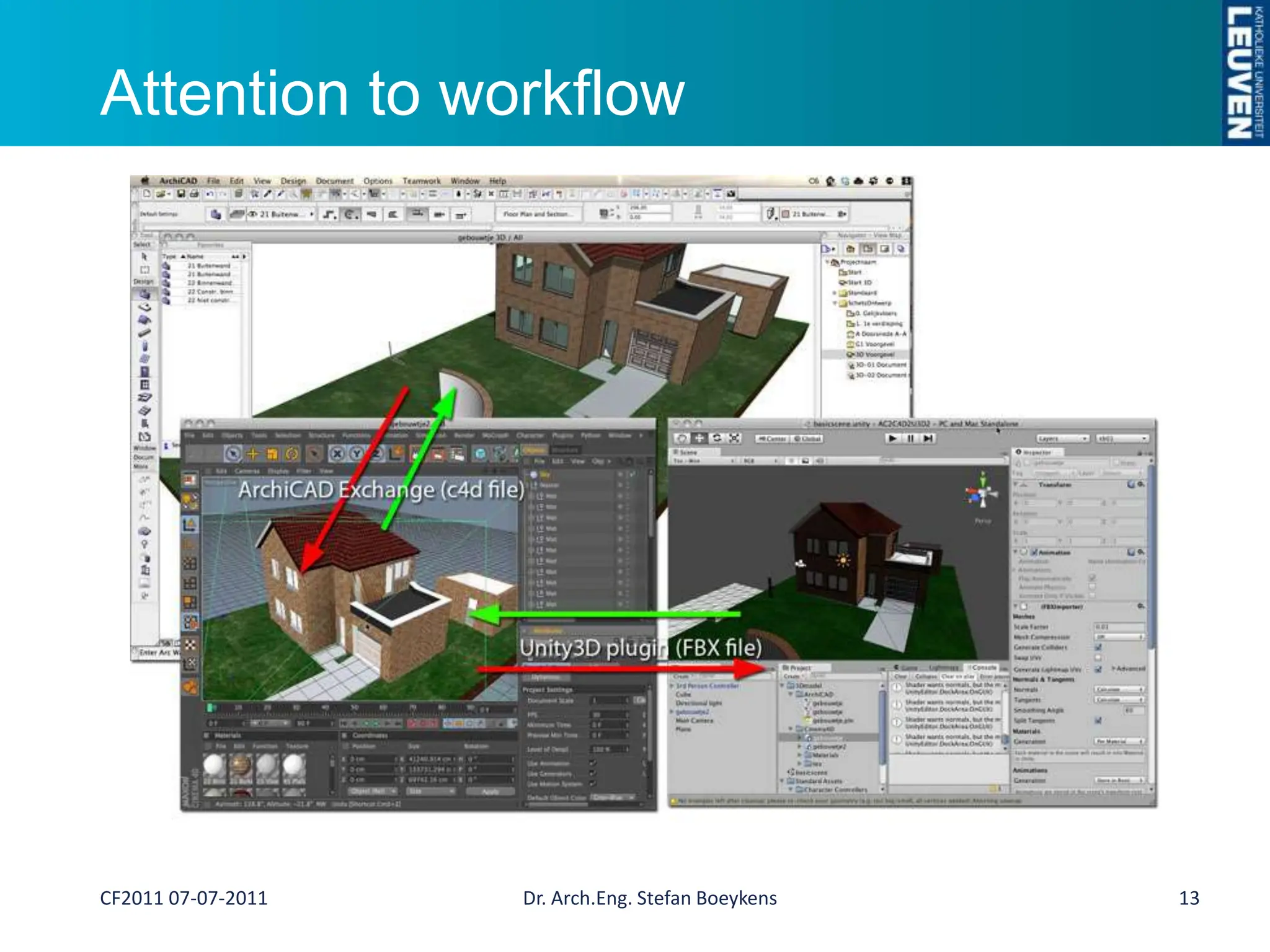The height and width of the screenshot is (952, 1270).
Task: Select Main Camera in Unity Hierarchy
Action: [694, 721]
